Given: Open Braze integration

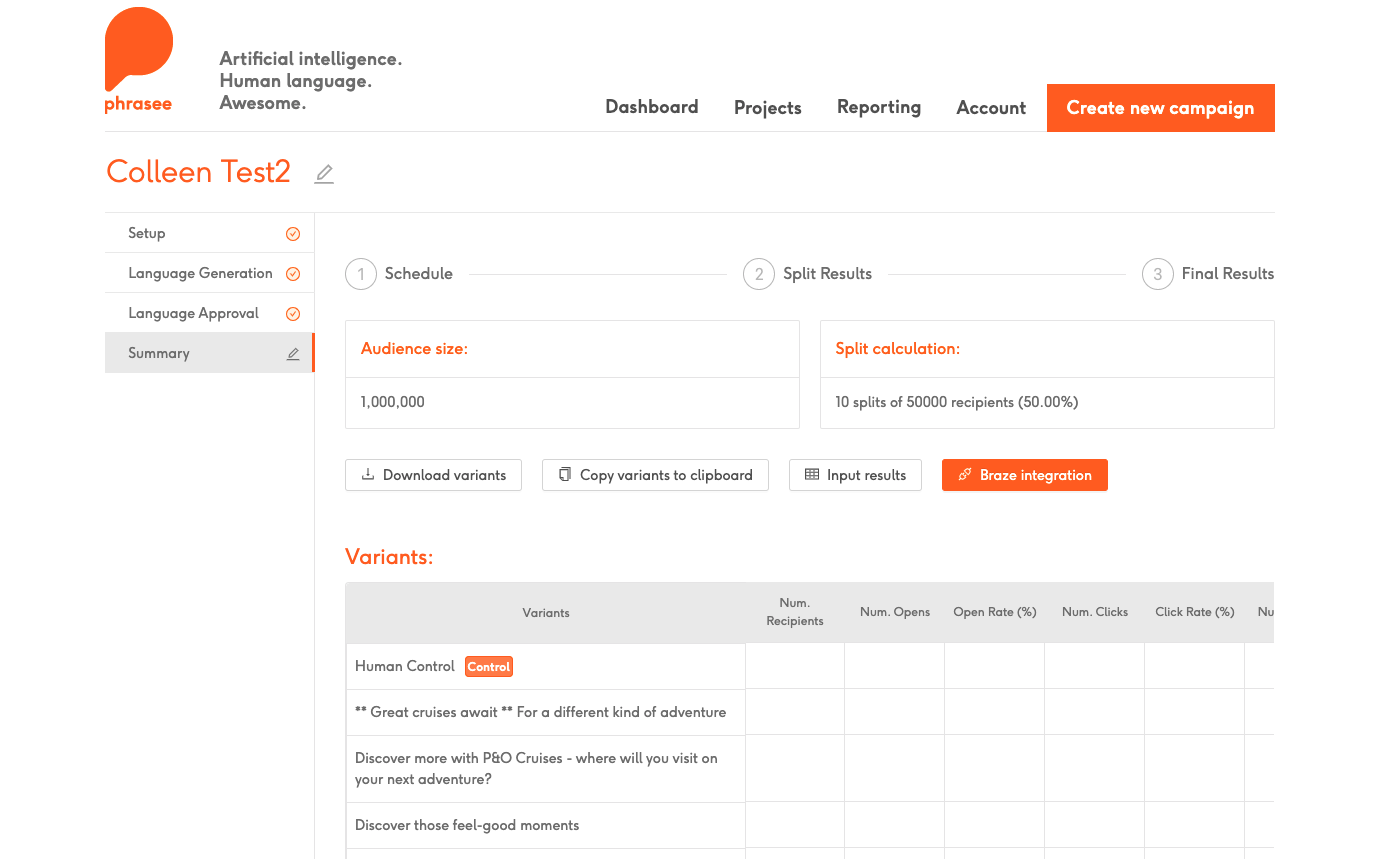Looking at the screenshot, I should [1025, 475].
